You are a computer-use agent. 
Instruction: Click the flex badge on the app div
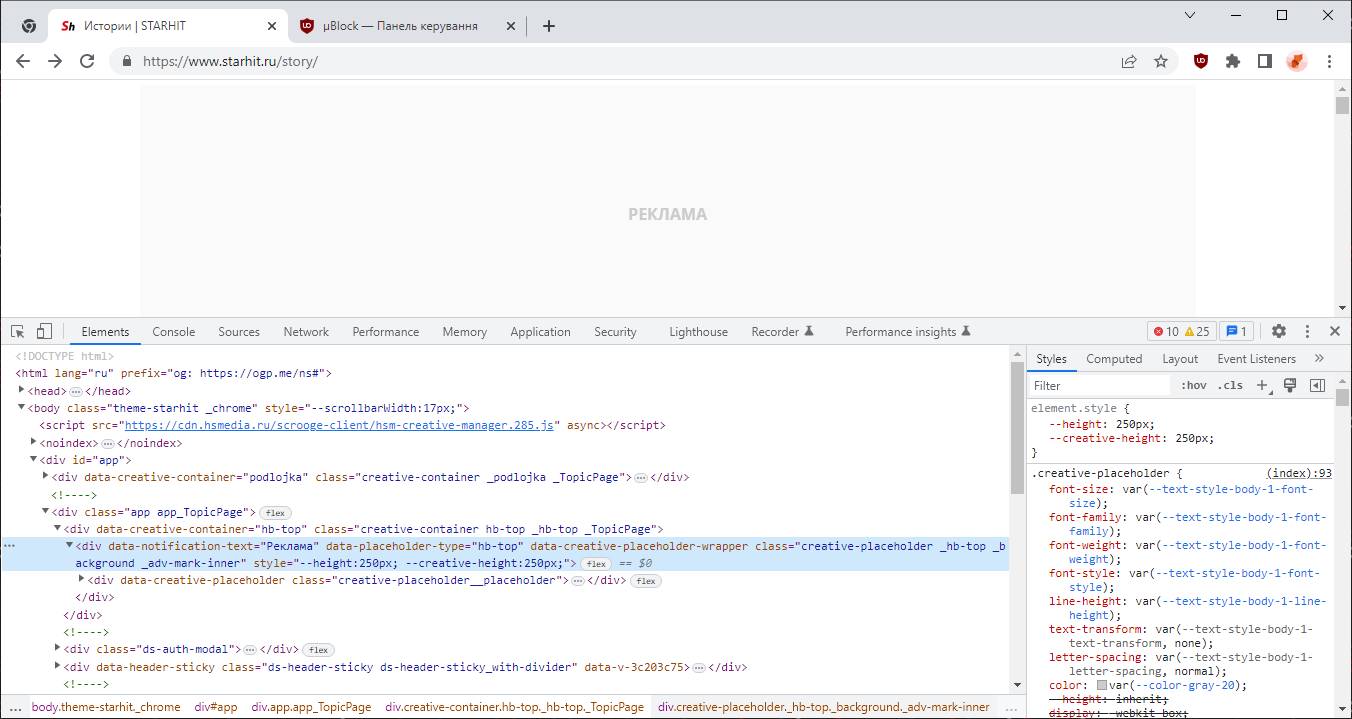click(275, 512)
